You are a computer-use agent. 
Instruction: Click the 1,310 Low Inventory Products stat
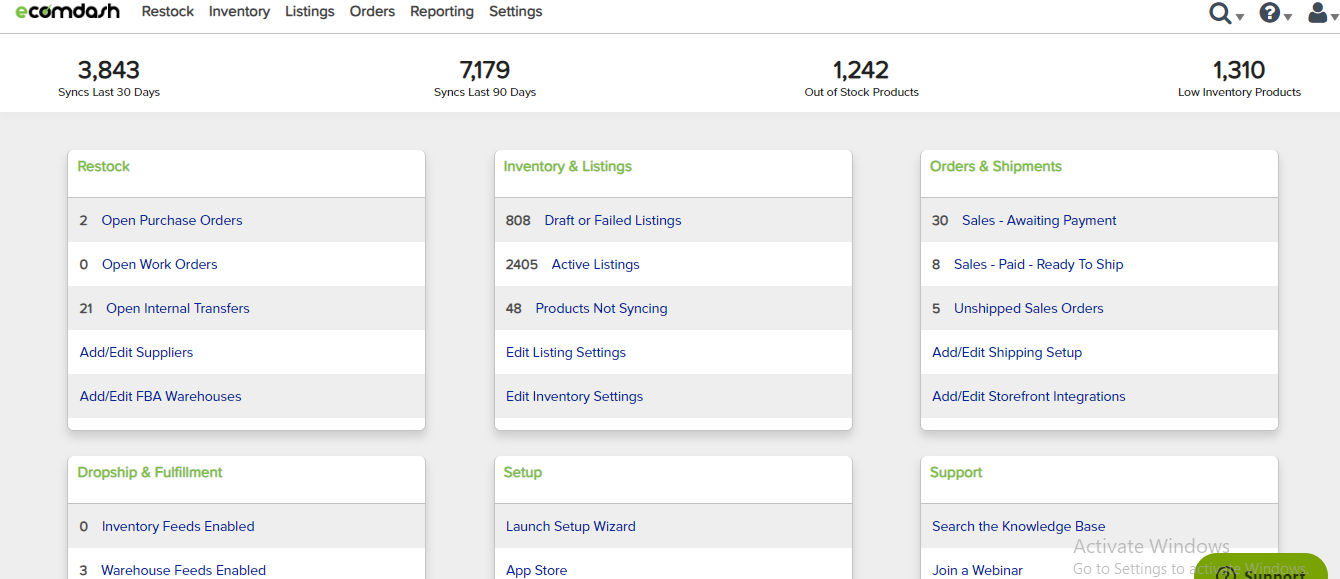(x=1239, y=77)
